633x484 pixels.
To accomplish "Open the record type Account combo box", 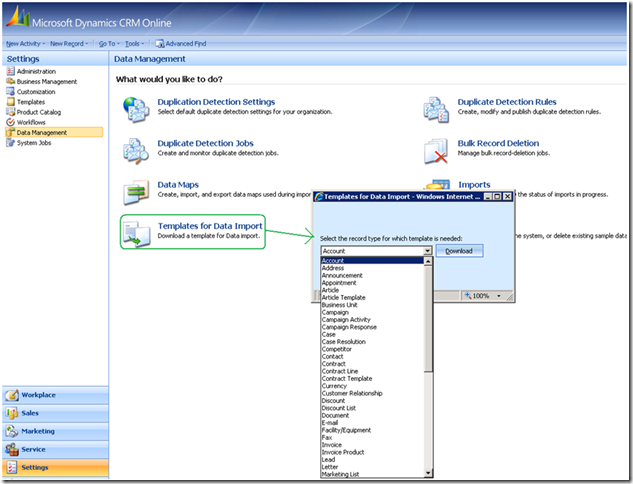I will (376, 251).
